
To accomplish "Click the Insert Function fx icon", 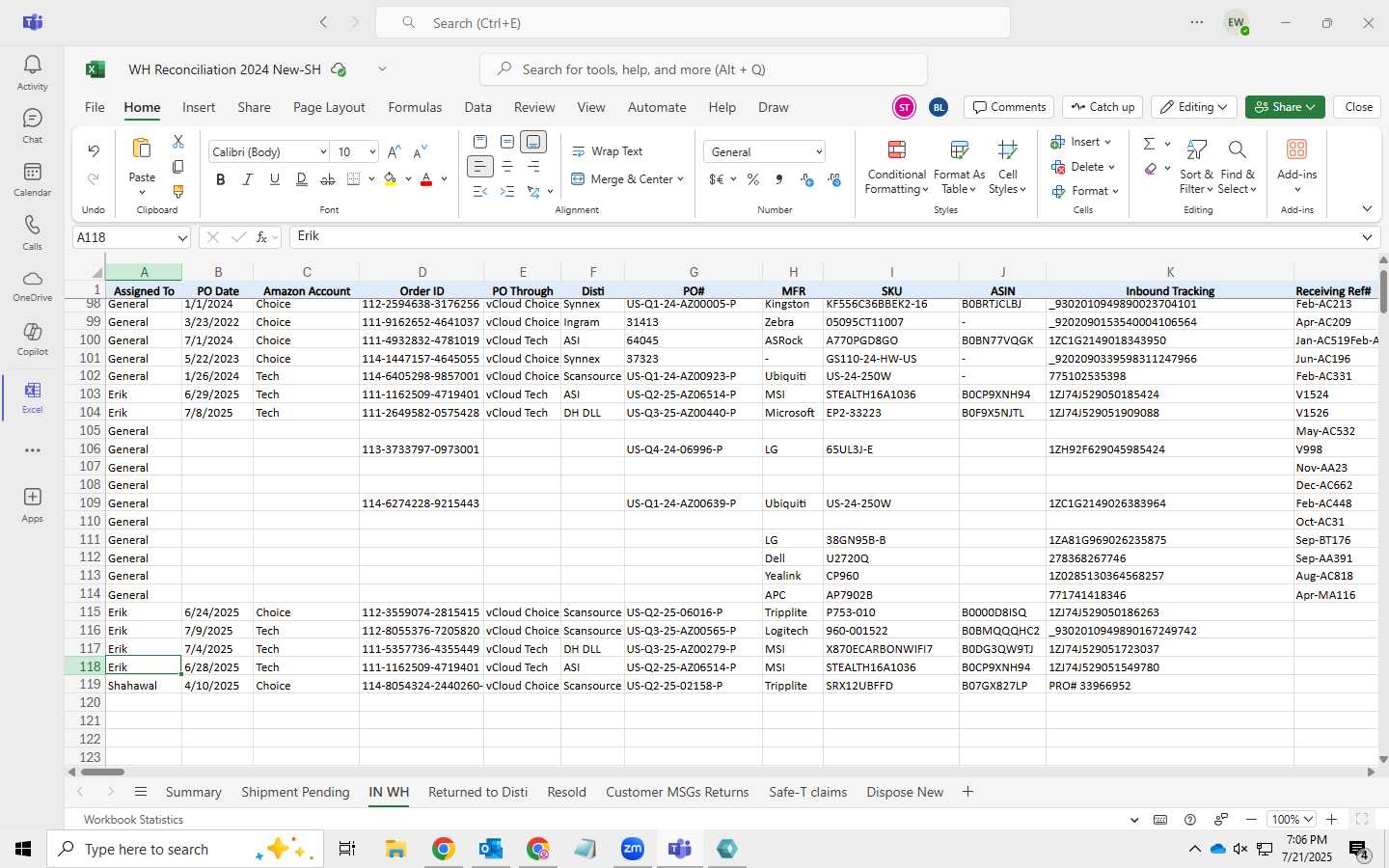I will coord(261,237).
